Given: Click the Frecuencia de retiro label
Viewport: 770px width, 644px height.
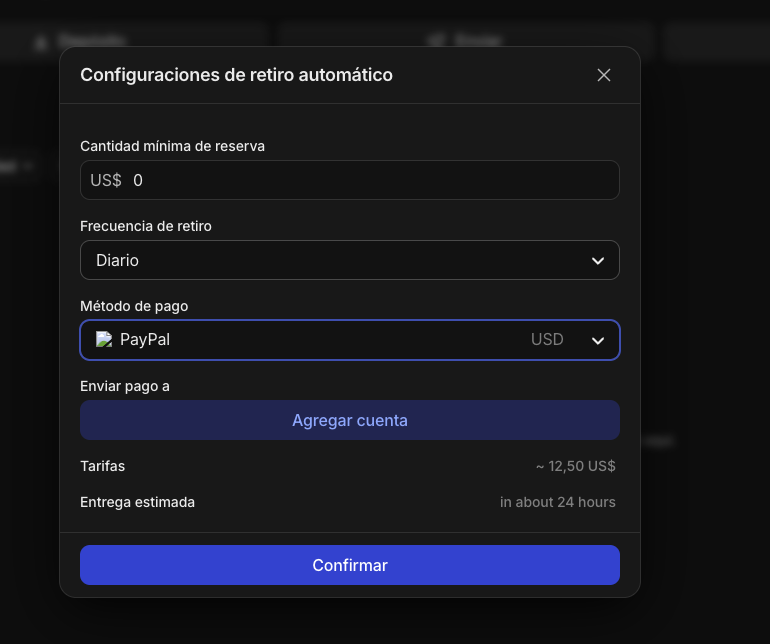Looking at the screenshot, I should pyautogui.click(x=146, y=226).
